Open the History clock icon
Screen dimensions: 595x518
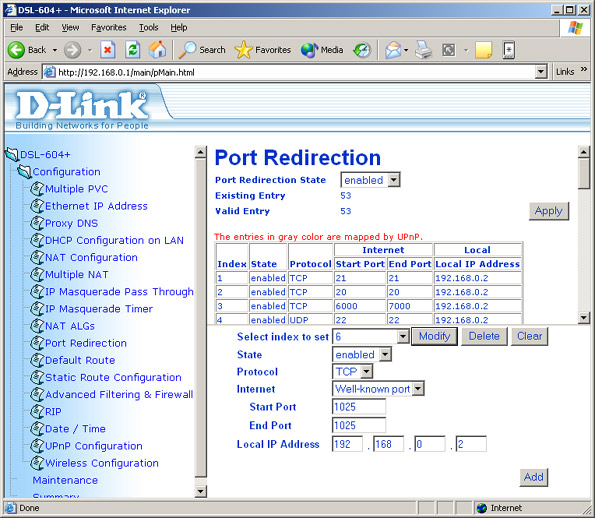click(x=362, y=50)
